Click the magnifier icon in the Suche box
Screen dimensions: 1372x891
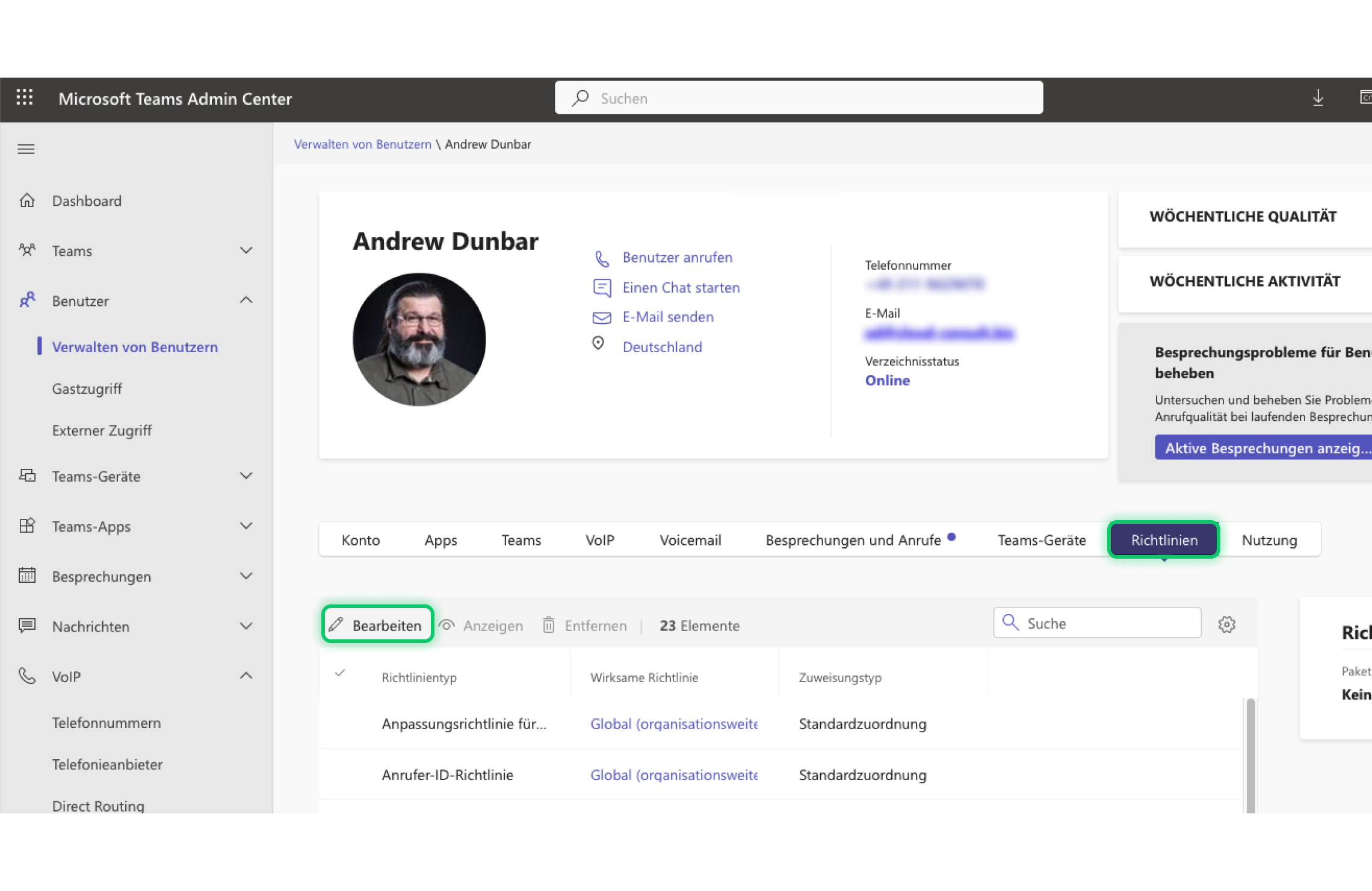1011,622
